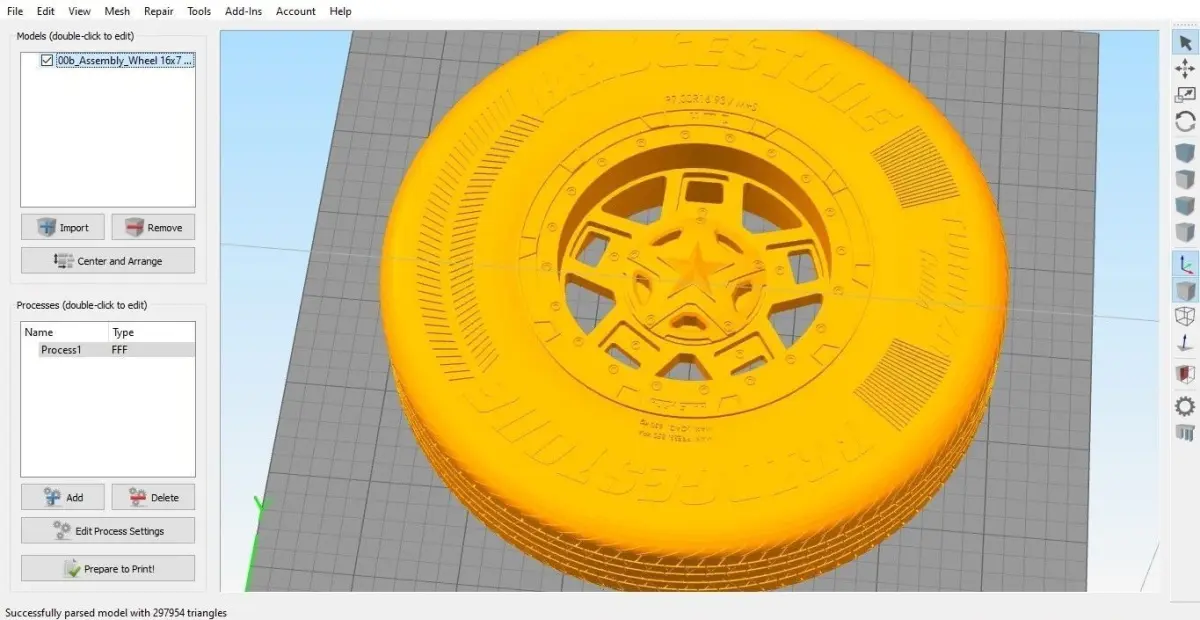This screenshot has width=1200, height=620.
Task: Uncheck the 00b_Assembly_Wheel model checkbox
Action: [47, 60]
